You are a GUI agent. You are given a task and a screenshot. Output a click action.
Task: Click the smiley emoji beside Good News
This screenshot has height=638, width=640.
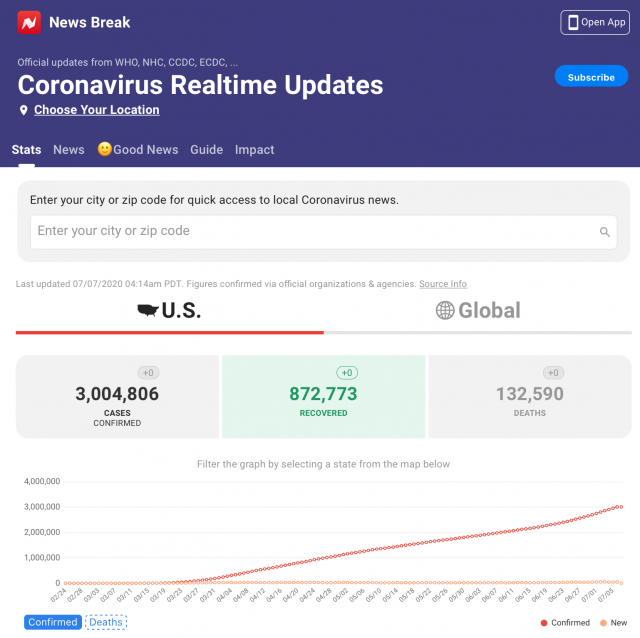(x=104, y=149)
